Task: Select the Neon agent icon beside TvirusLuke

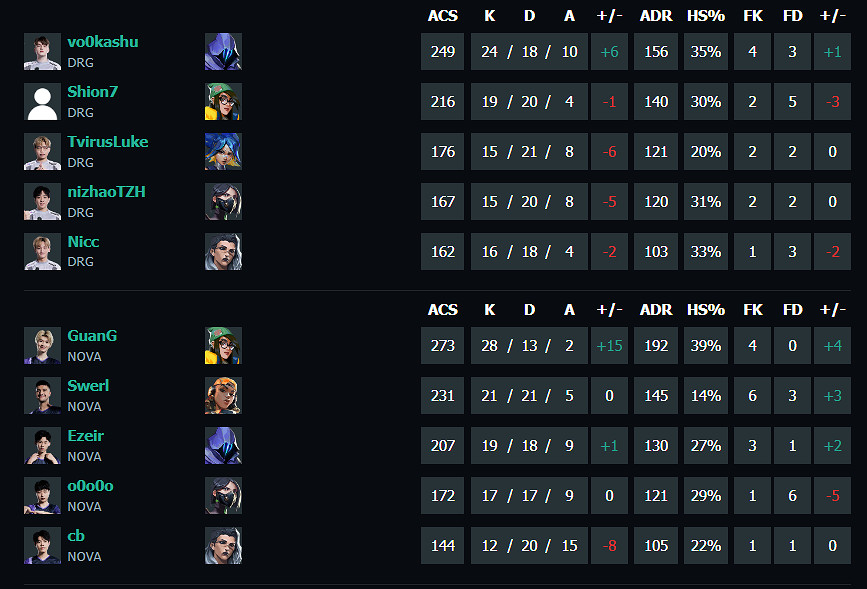Action: [223, 151]
